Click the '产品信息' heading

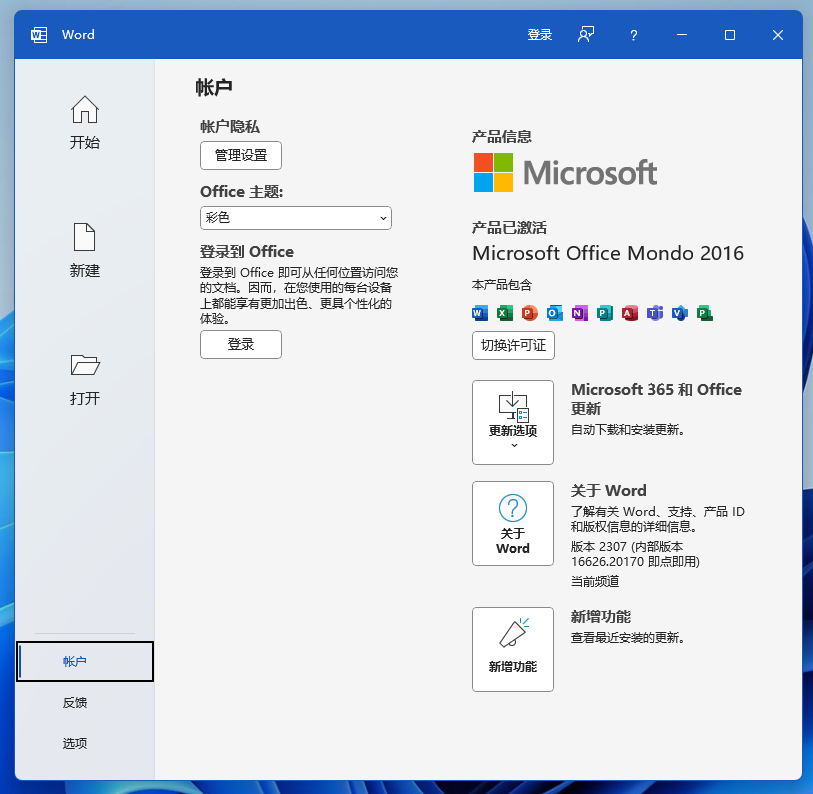[x=501, y=136]
